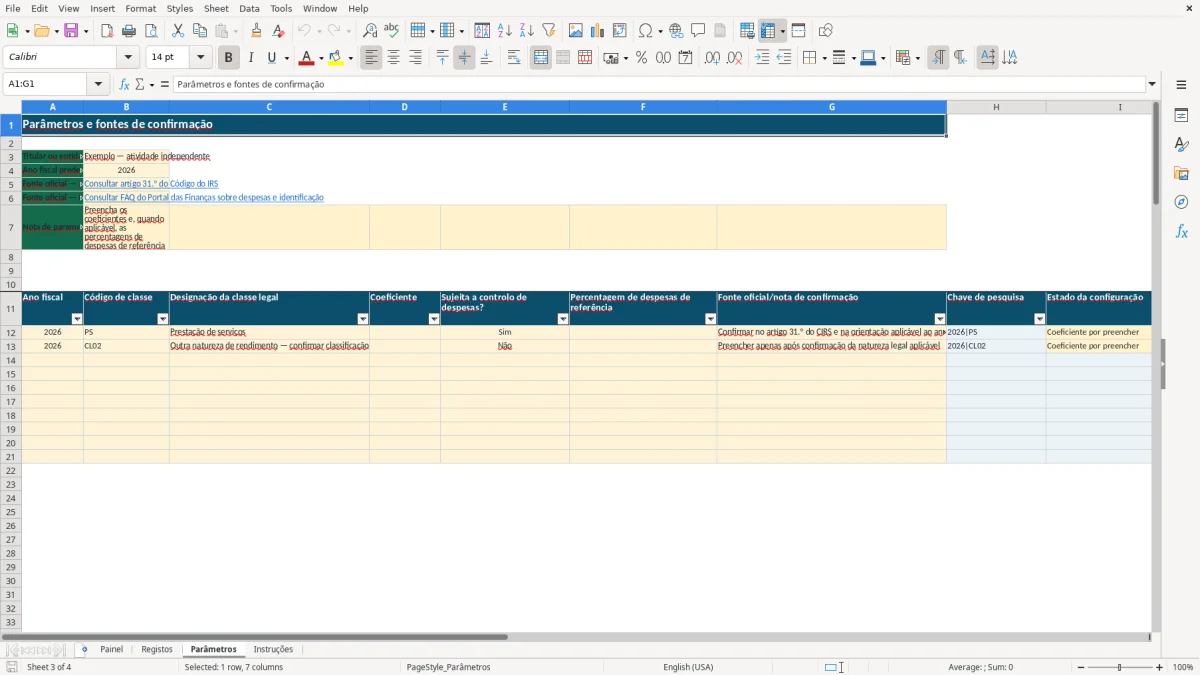Open Find and Replace
This screenshot has height=675, width=1200.
tap(370, 31)
